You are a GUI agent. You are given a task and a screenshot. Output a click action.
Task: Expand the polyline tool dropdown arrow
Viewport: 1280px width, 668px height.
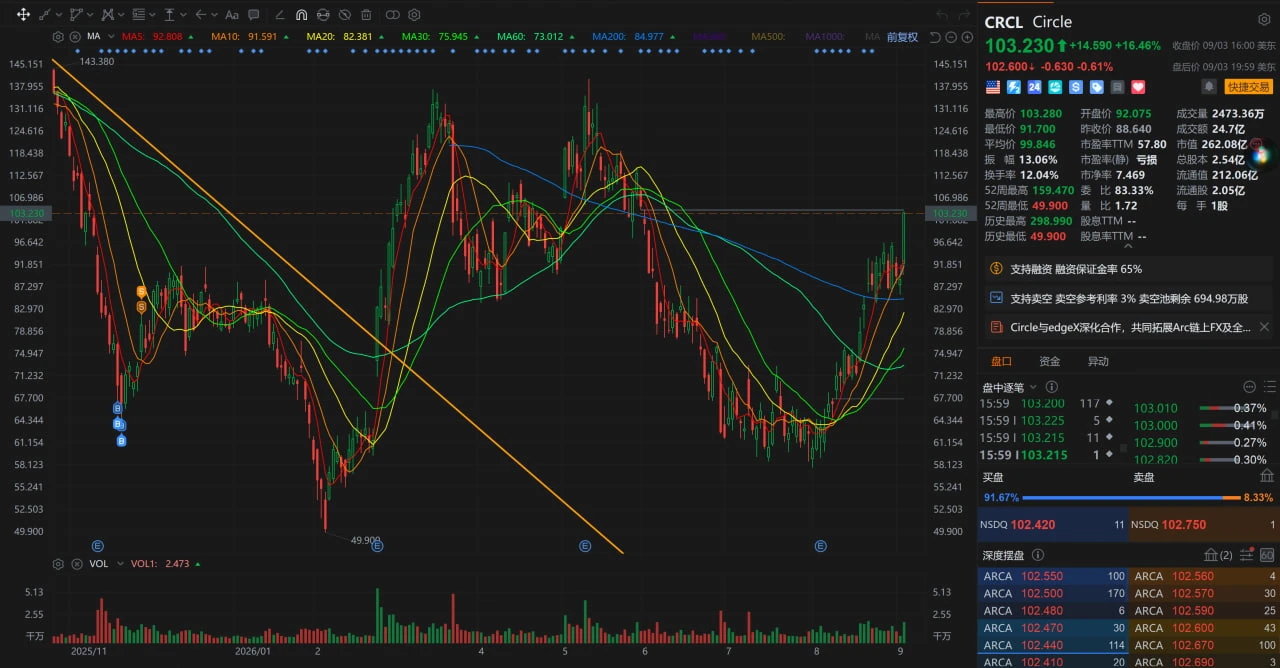pos(90,15)
